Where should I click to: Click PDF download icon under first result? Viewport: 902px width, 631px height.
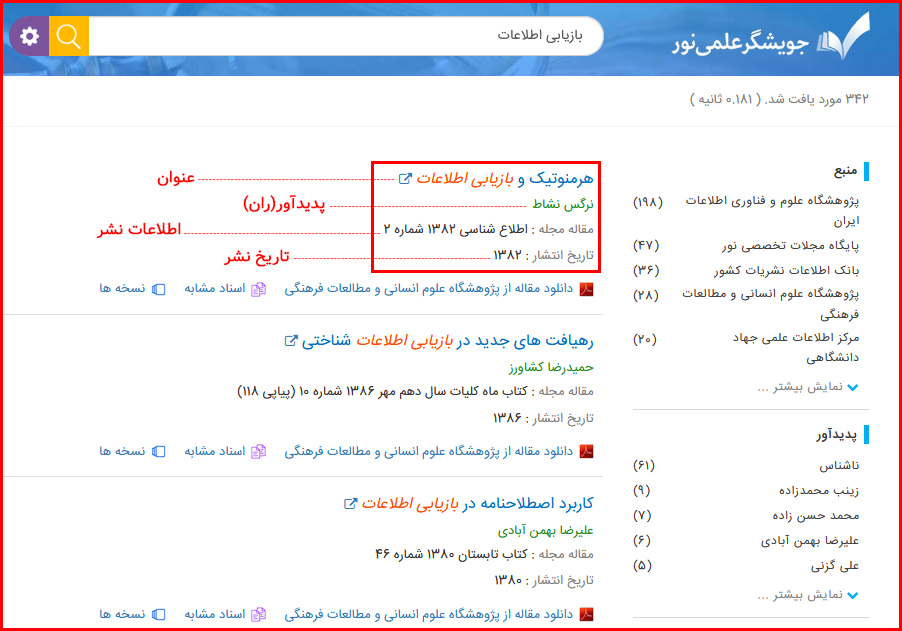[588, 289]
